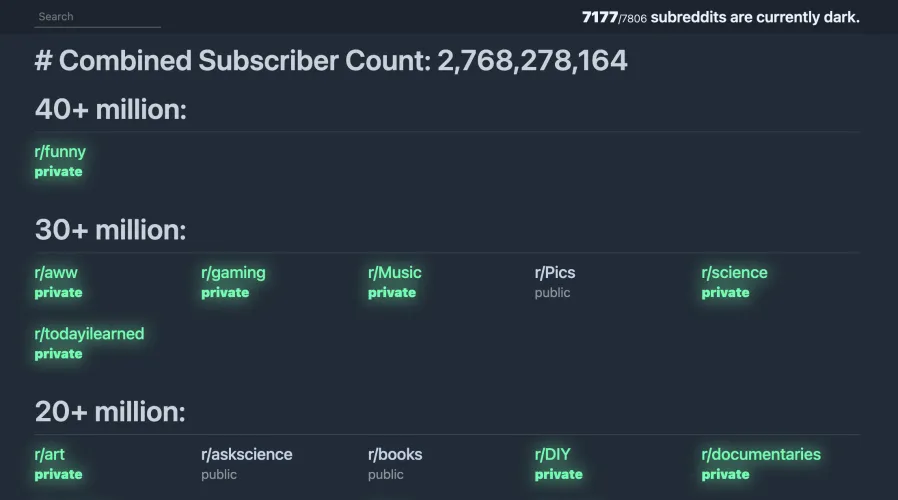Viewport: 898px width, 500px height.
Task: Open the r/todayilearned subreddit link
Action: point(89,334)
